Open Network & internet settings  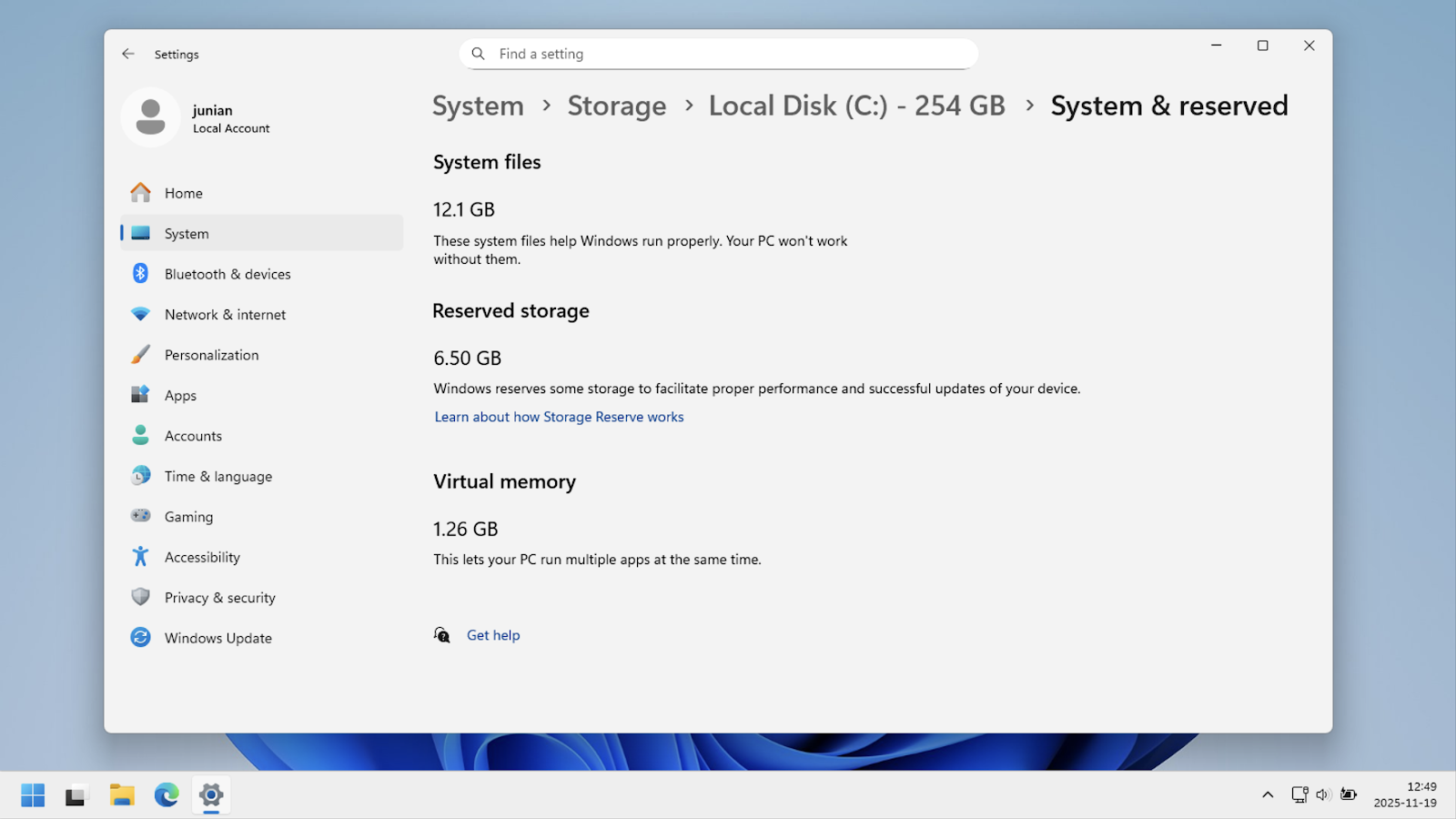coord(261,314)
